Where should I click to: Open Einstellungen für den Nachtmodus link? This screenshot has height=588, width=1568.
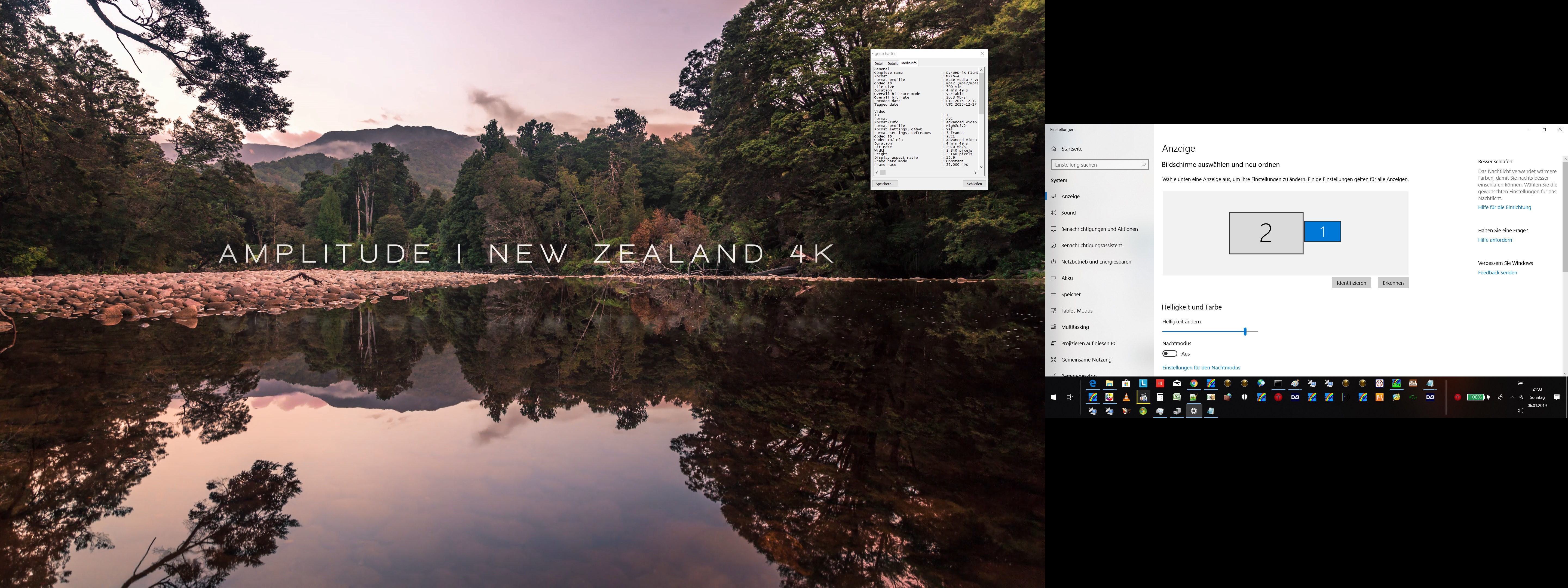pyautogui.click(x=1201, y=368)
